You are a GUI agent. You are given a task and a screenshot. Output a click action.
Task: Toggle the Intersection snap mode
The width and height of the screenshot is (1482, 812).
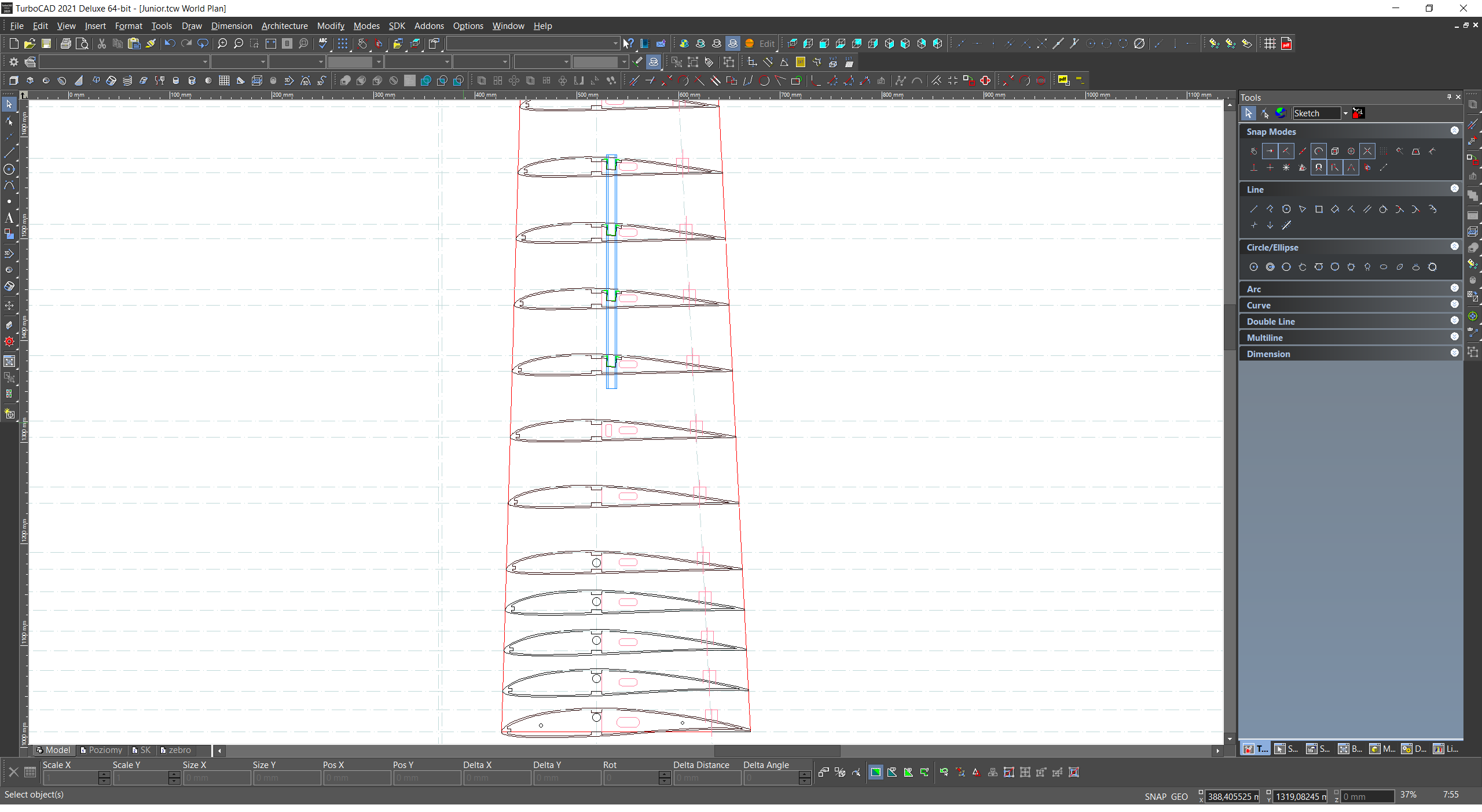(1367, 151)
